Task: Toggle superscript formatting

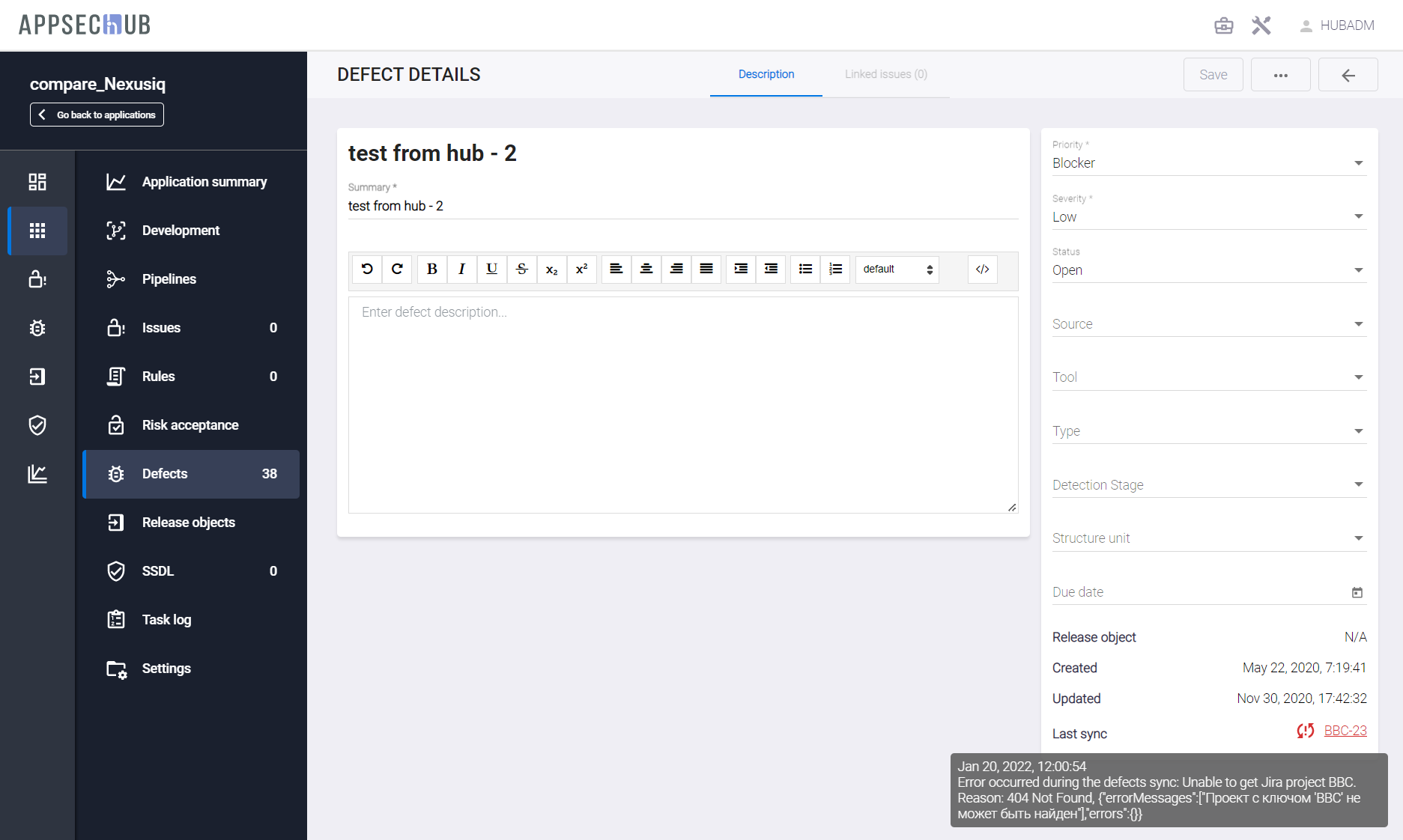Action: [581, 270]
